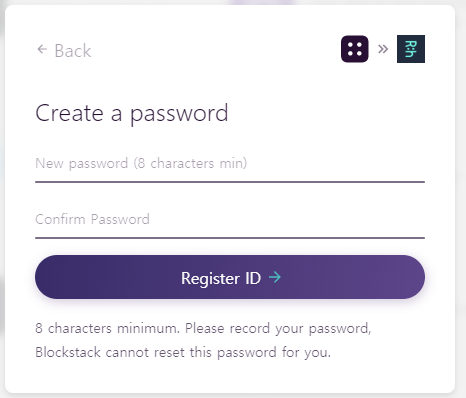Click the 'Confirm Password' placeholder text
This screenshot has height=398, width=466.
92,219
